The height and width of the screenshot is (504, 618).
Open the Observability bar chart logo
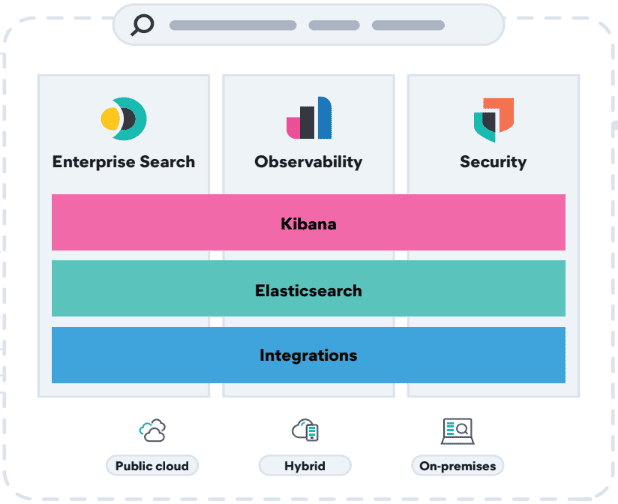point(308,119)
